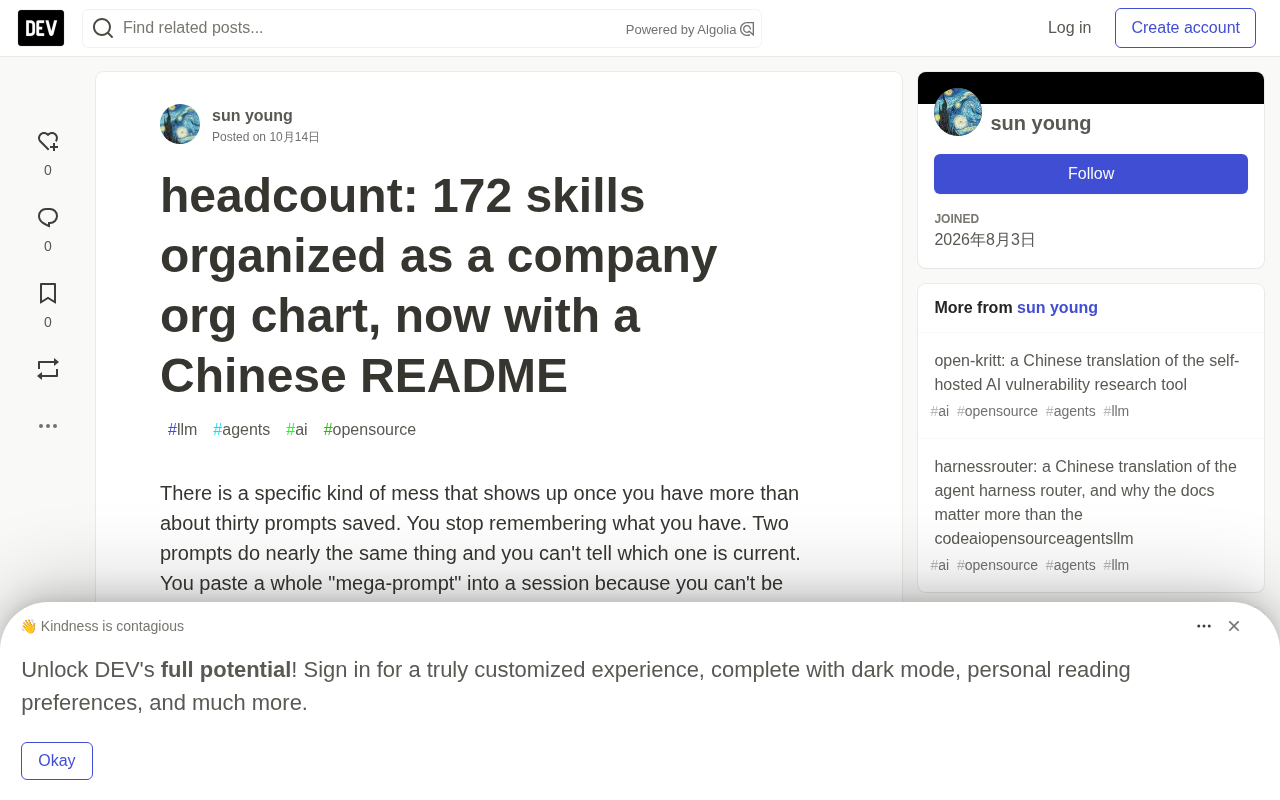Open the DEV home logo

pyautogui.click(x=41, y=28)
